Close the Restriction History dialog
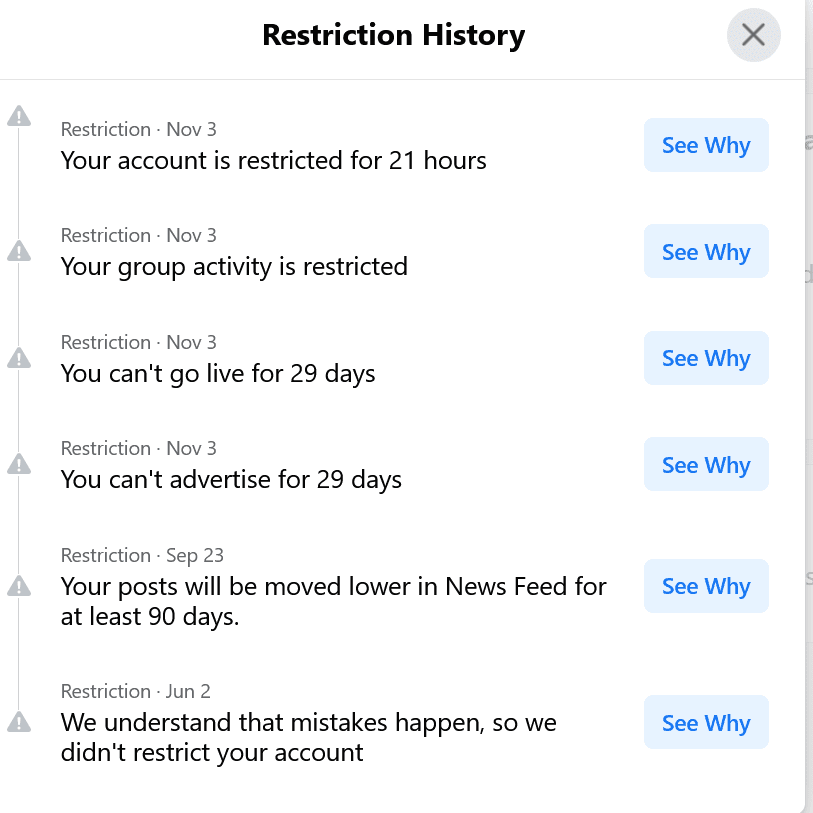 [x=753, y=36]
